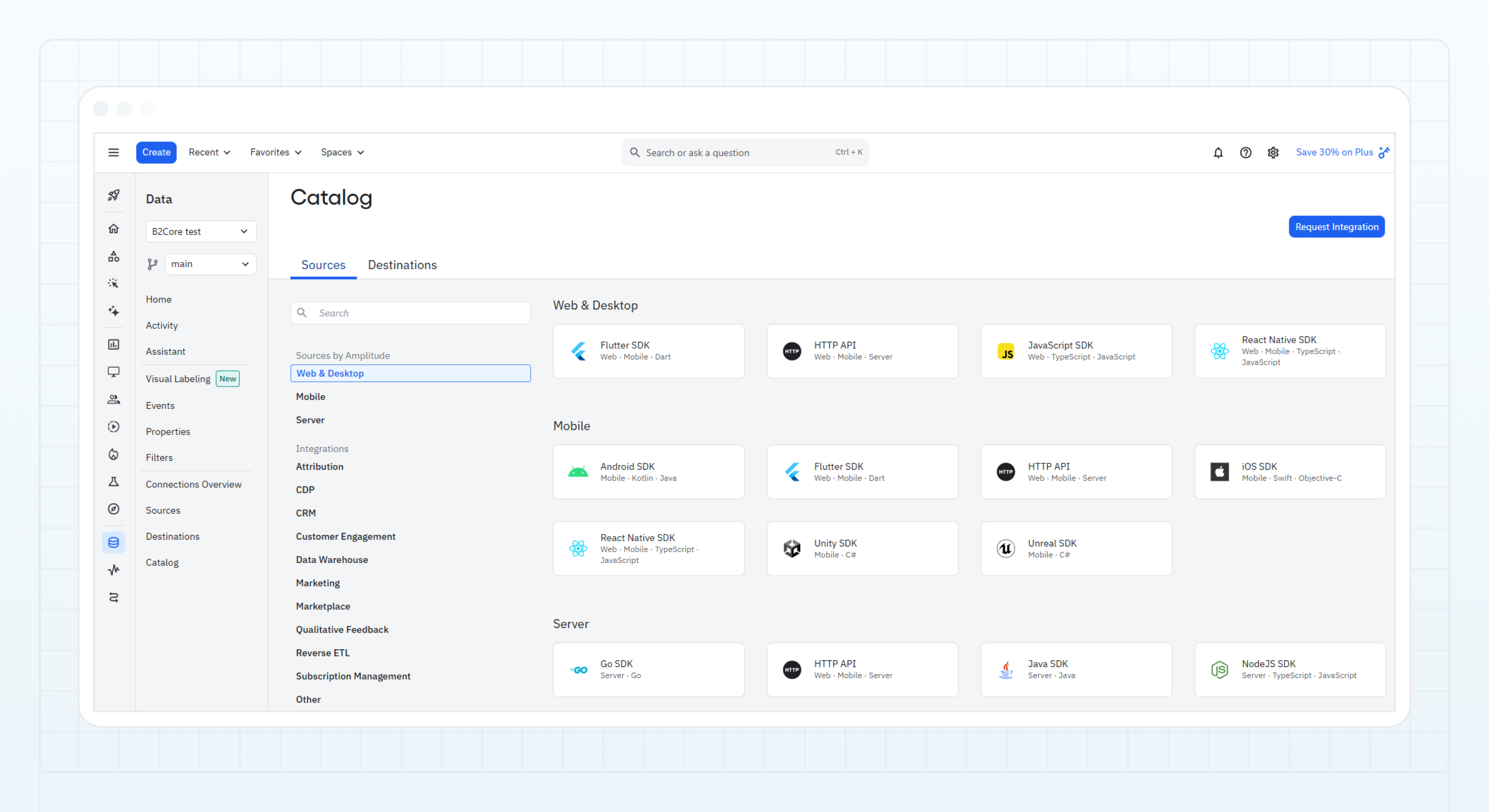The width and height of the screenshot is (1489, 812).
Task: Click the rocket icon in the left rail
Action: coord(114,195)
